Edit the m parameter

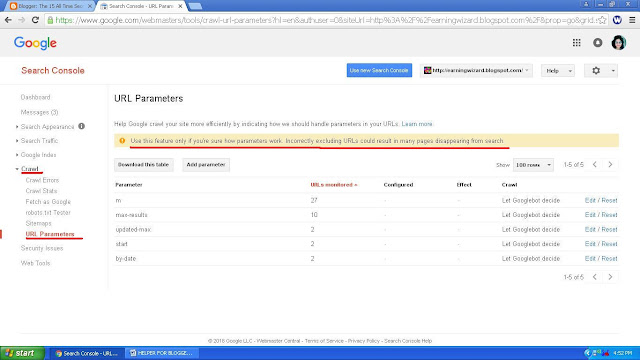click(x=590, y=200)
